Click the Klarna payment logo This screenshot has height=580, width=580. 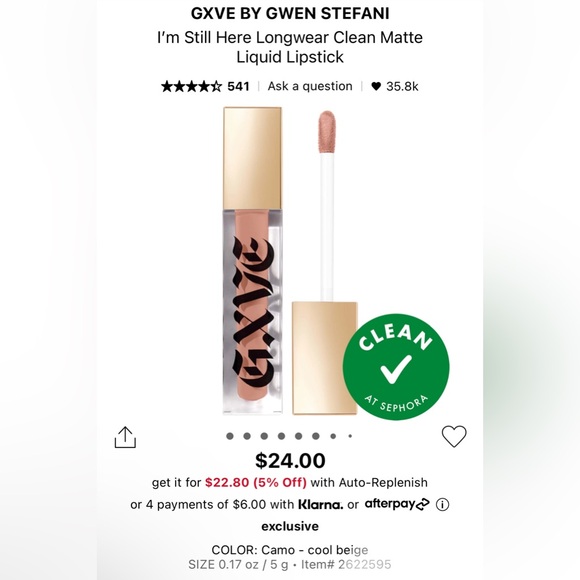pyautogui.click(x=321, y=505)
